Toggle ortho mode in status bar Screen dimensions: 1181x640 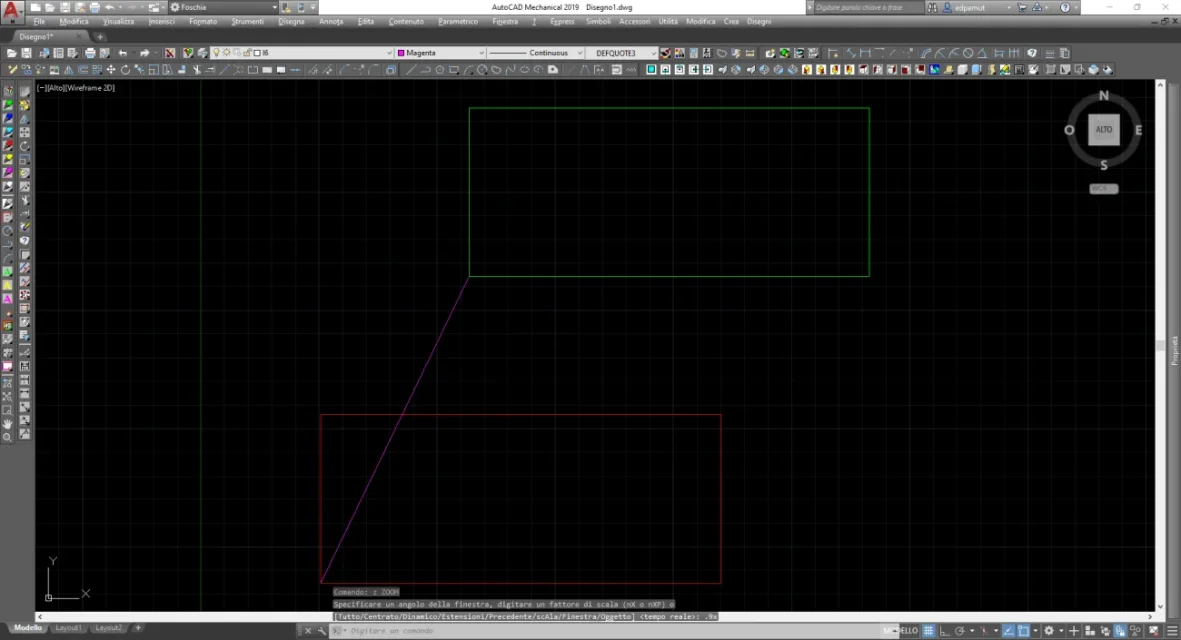(945, 631)
